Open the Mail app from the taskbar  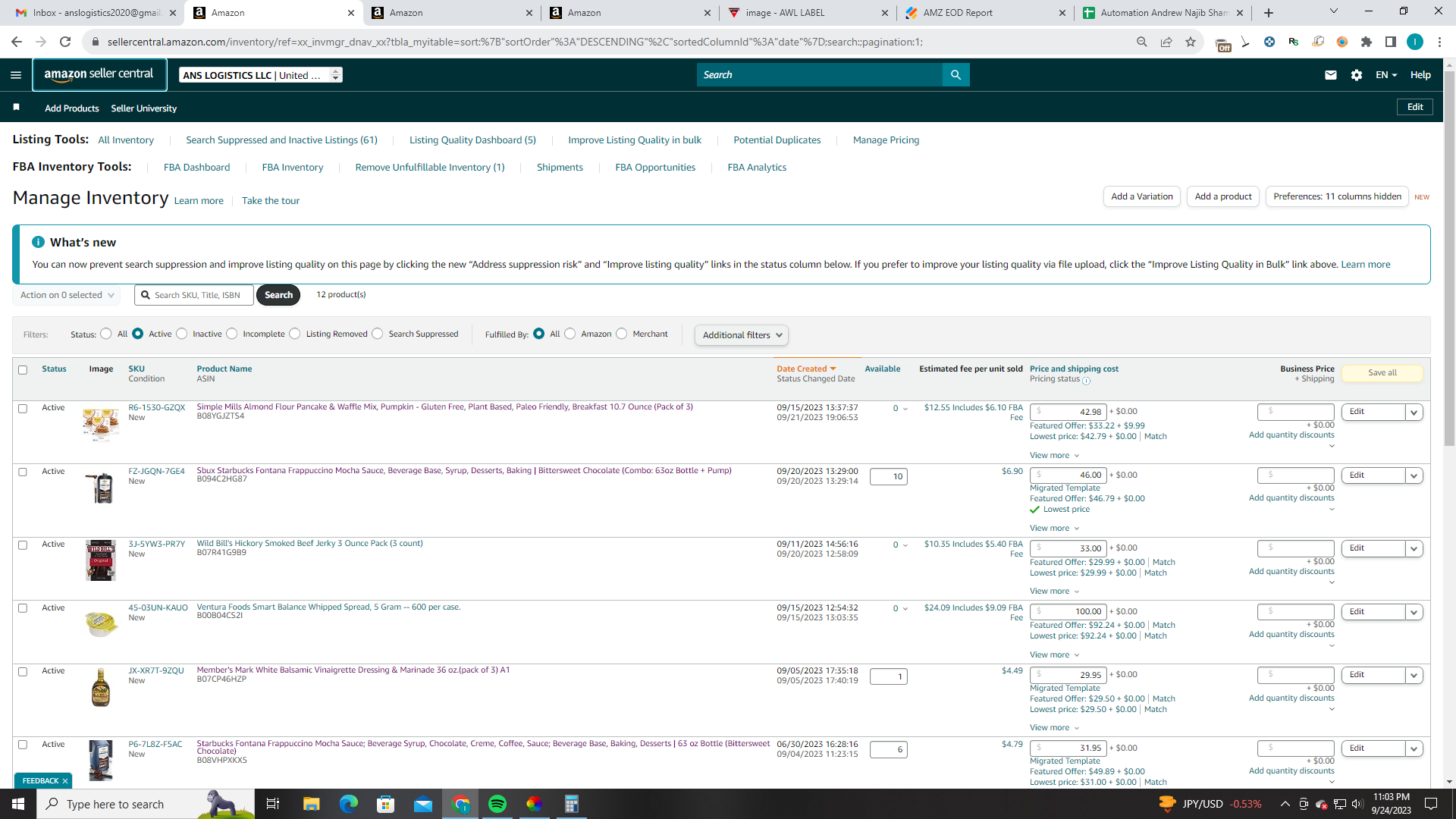pyautogui.click(x=423, y=804)
